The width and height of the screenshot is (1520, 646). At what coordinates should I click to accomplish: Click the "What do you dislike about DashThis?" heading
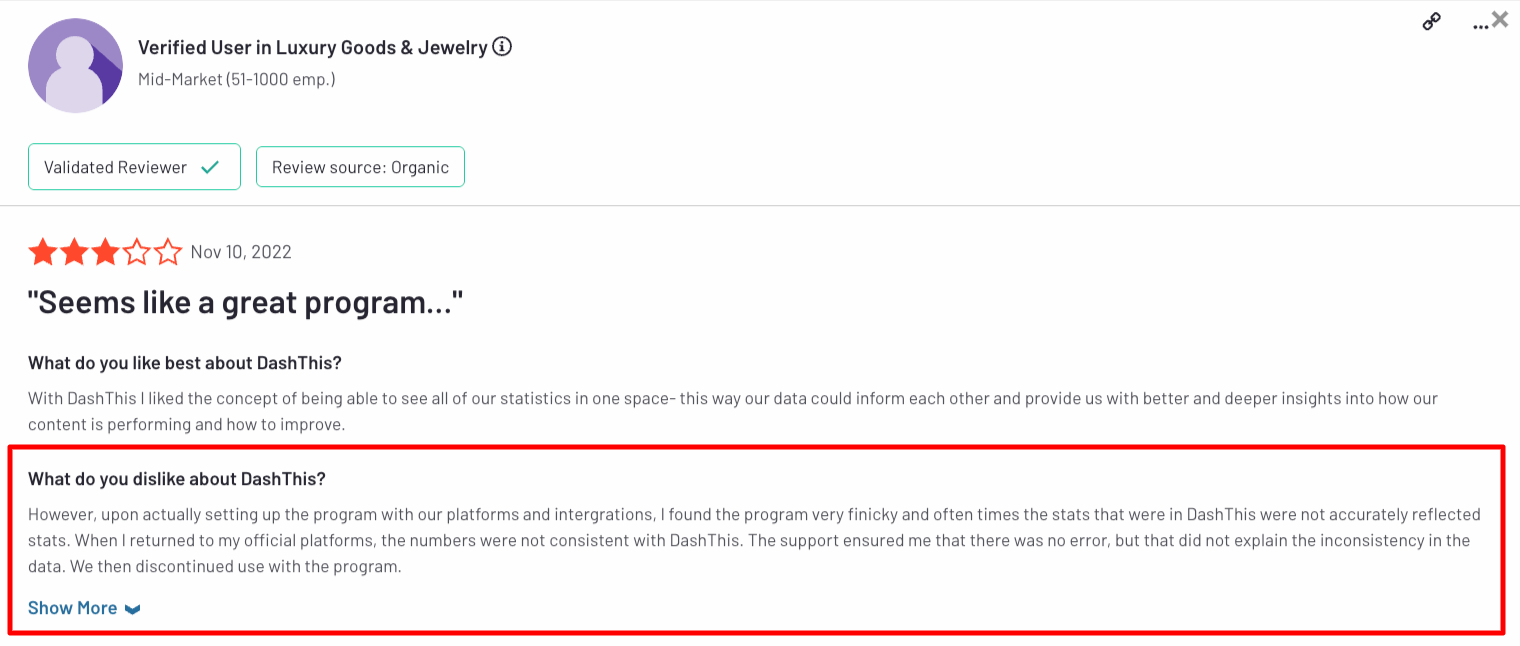177,479
